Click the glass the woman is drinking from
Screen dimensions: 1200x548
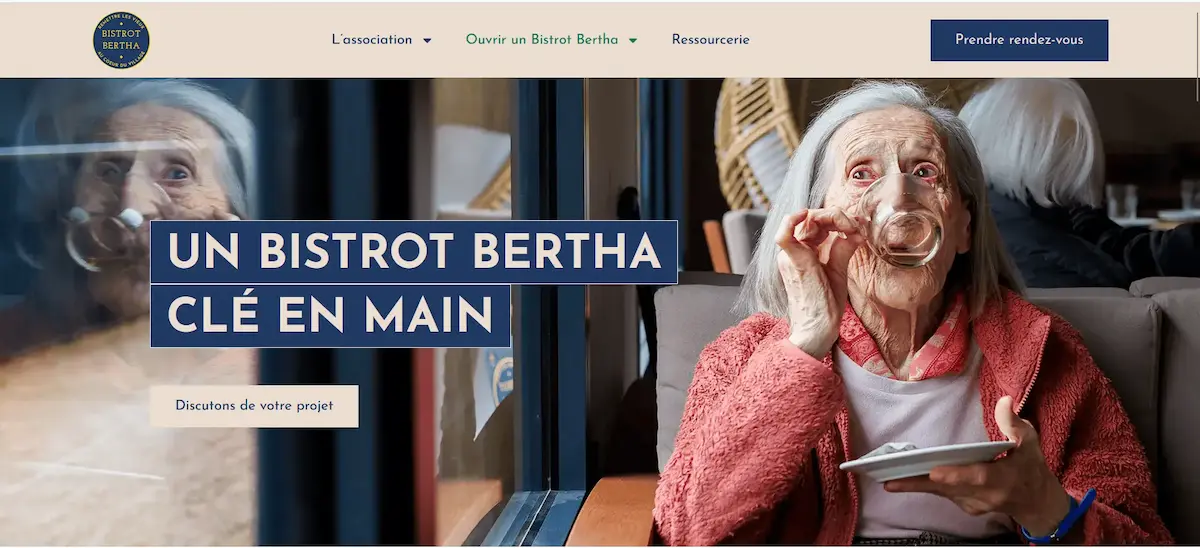click(x=902, y=222)
